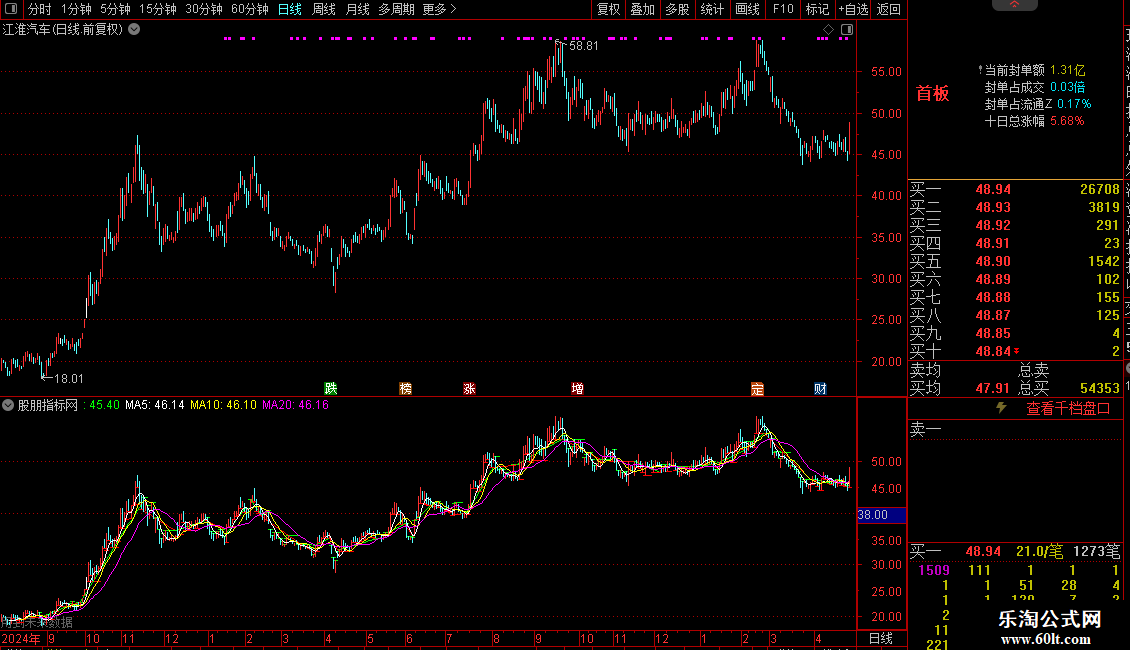1130x650 pixels.
Task: Click the blue 财 event marker
Action: 820,388
